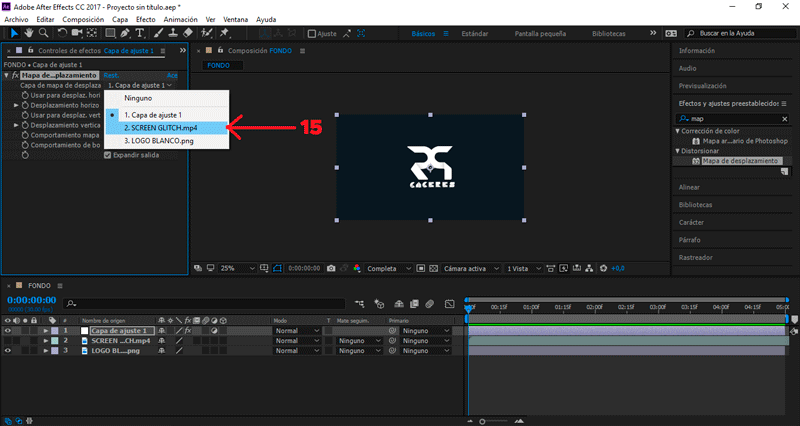The image size is (800, 426).
Task: Toggle the fx switch of Mapa de desplazamiento
Action: (15, 76)
